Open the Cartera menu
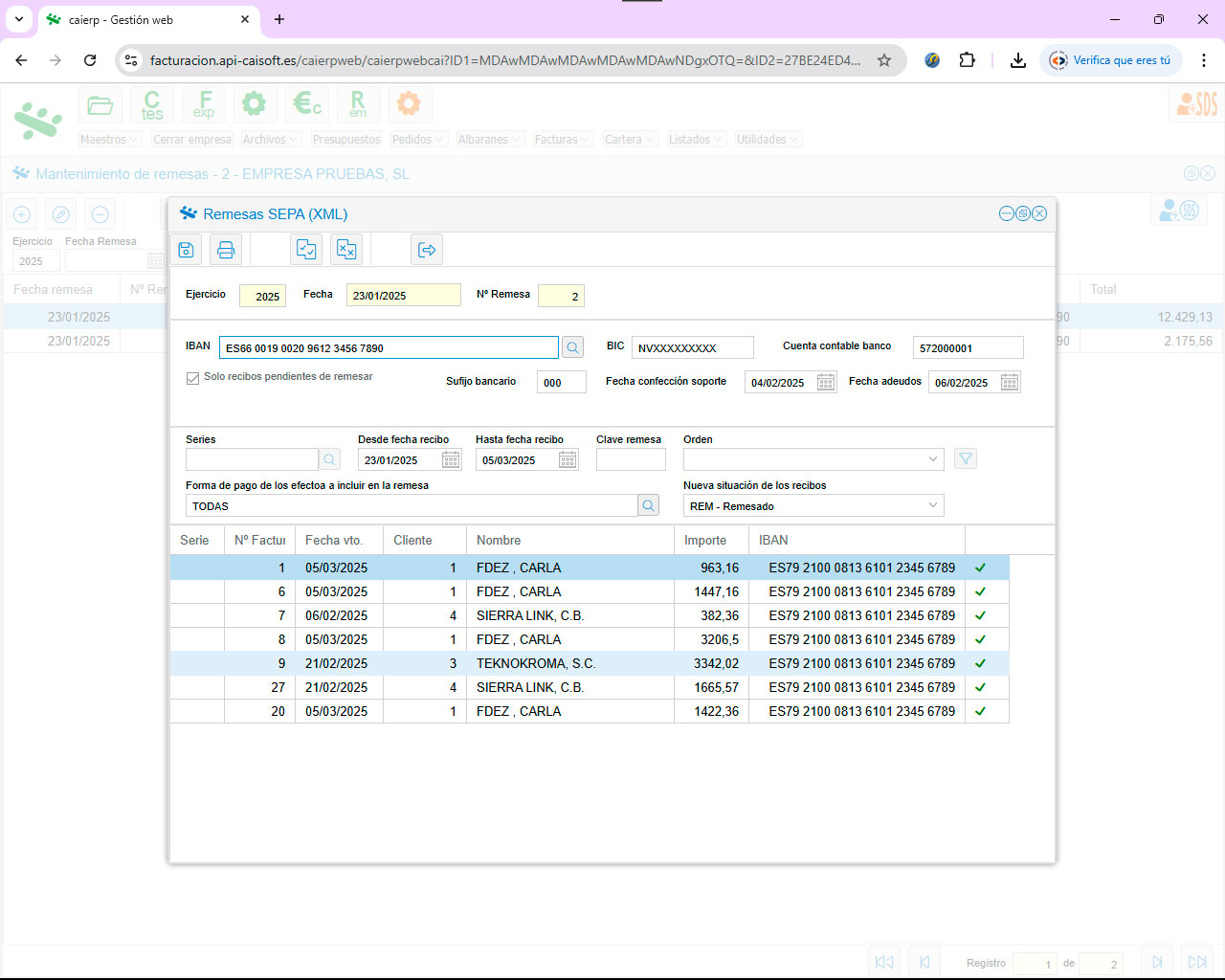The image size is (1225, 980). click(630, 140)
